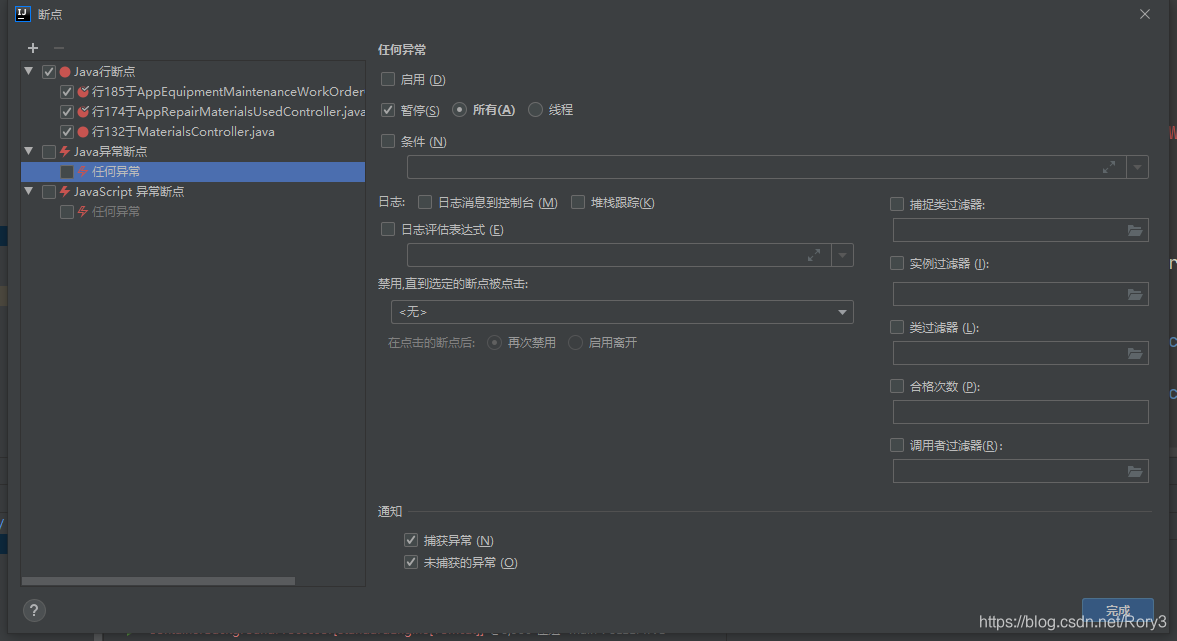Open folder browser for 调用者过滤器
1177x641 pixels.
(1134, 471)
